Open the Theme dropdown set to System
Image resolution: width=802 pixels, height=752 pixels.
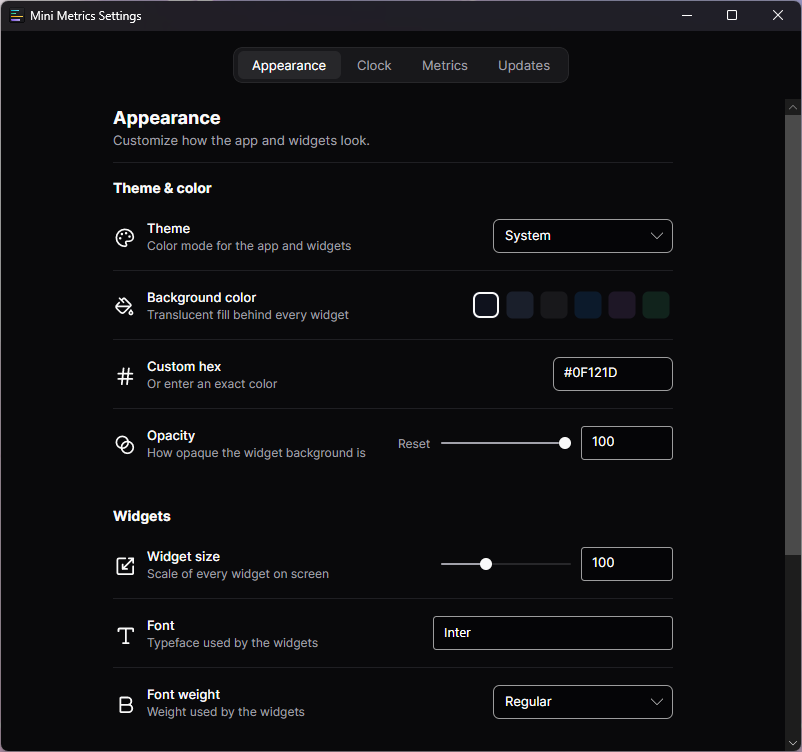click(x=583, y=236)
